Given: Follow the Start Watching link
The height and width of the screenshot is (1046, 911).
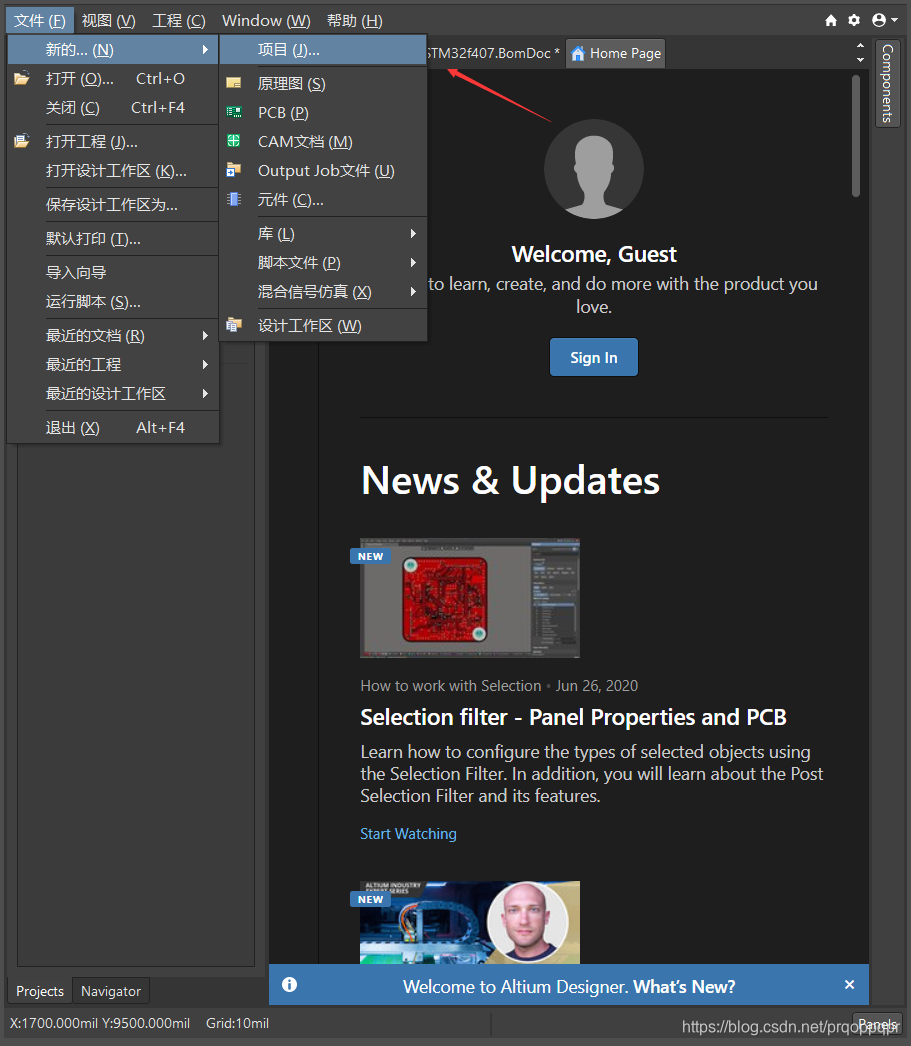Looking at the screenshot, I should [408, 834].
